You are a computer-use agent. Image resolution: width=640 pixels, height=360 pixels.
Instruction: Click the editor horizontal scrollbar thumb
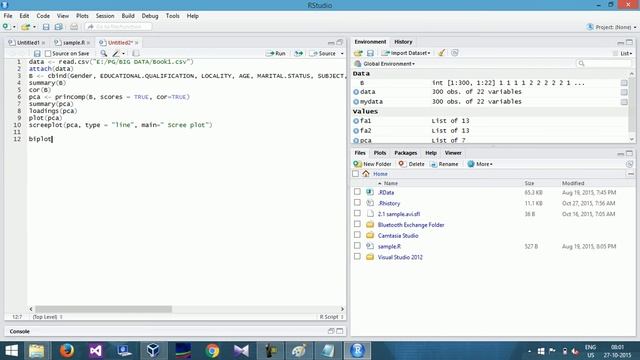103,309
